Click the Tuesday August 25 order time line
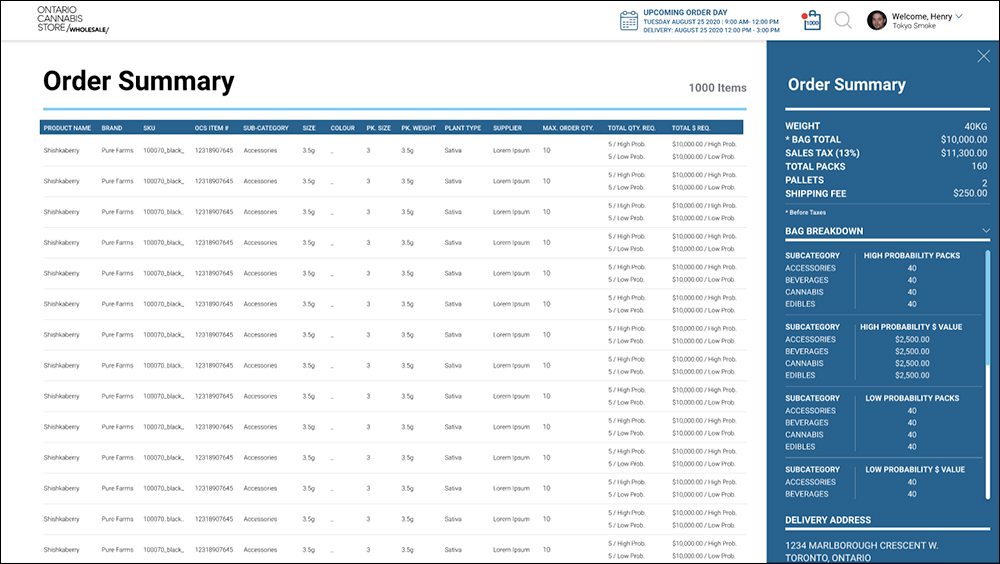The height and width of the screenshot is (564, 1000). (710, 22)
